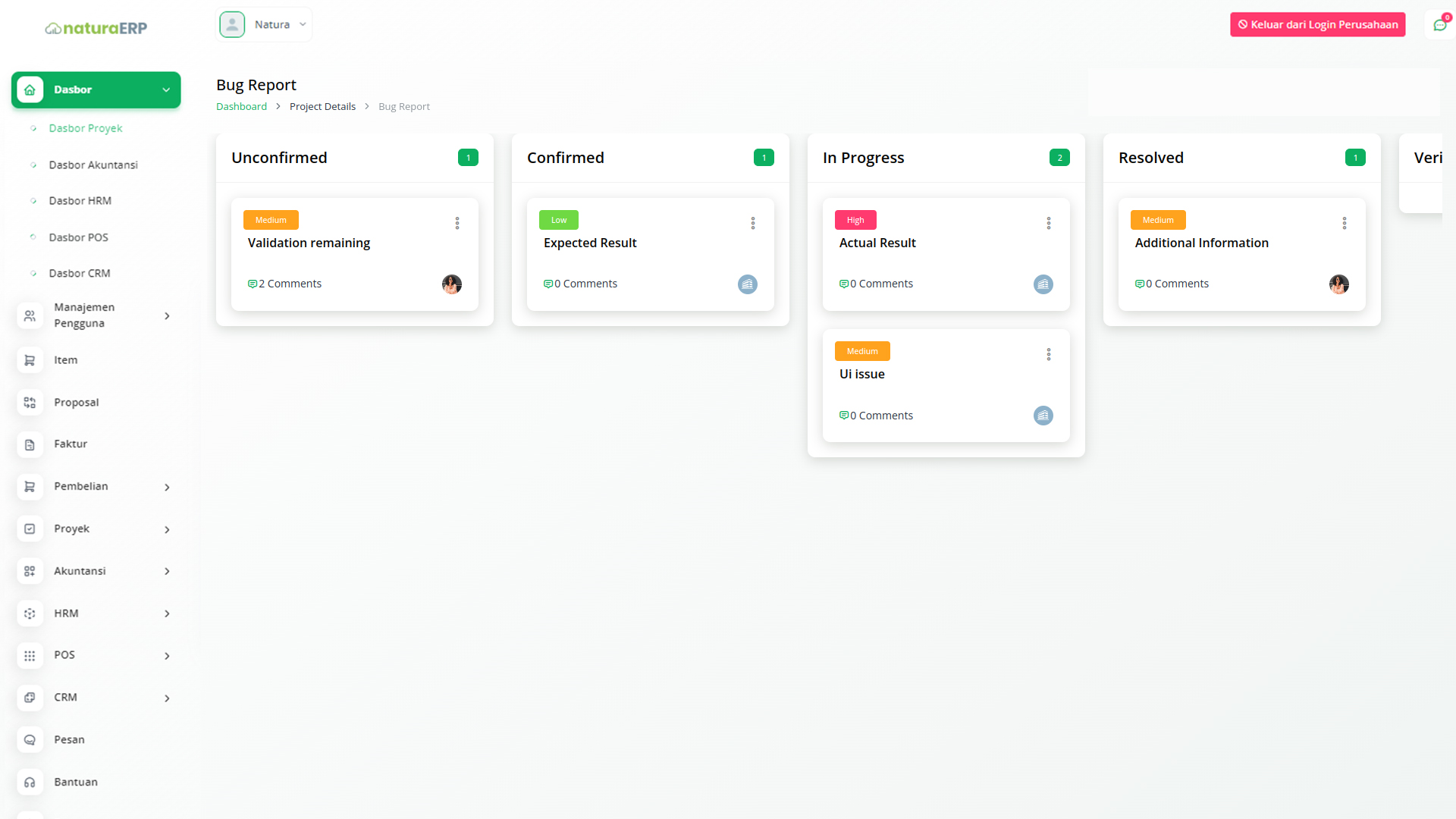Click the Bantuan headset icon
The image size is (1456, 819).
[x=30, y=783]
